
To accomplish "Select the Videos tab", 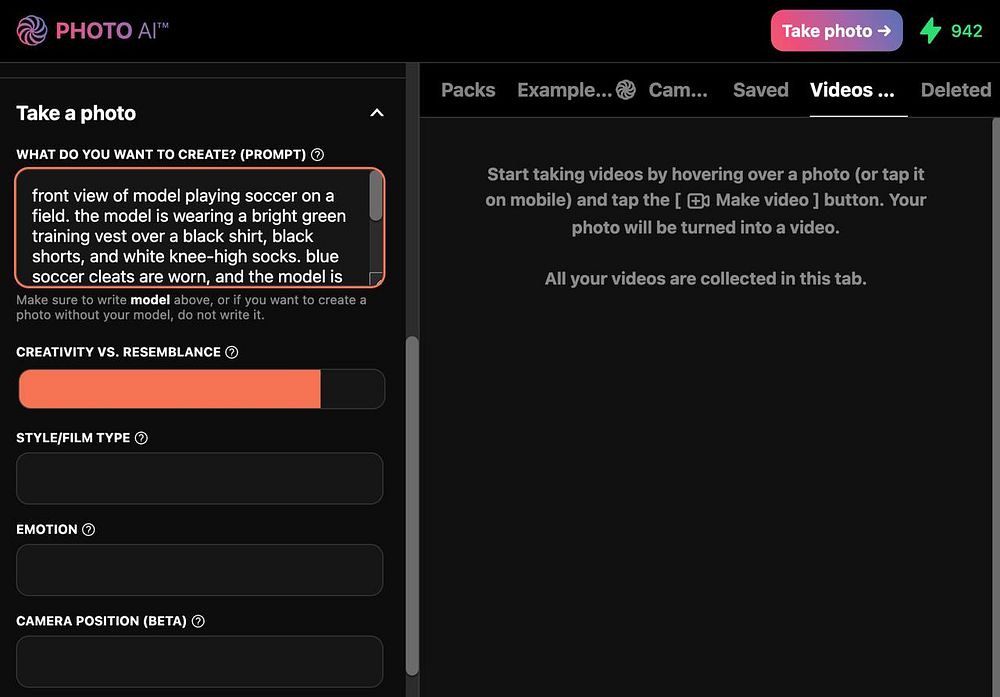I will [852, 90].
